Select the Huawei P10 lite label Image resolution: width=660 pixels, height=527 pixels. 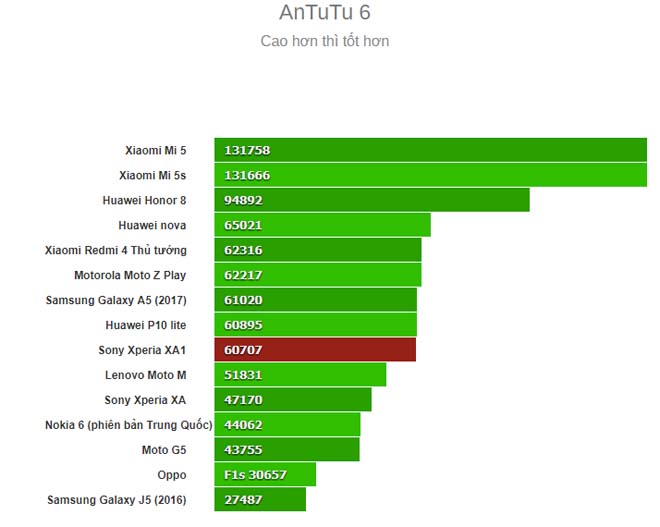pyautogui.click(x=146, y=325)
